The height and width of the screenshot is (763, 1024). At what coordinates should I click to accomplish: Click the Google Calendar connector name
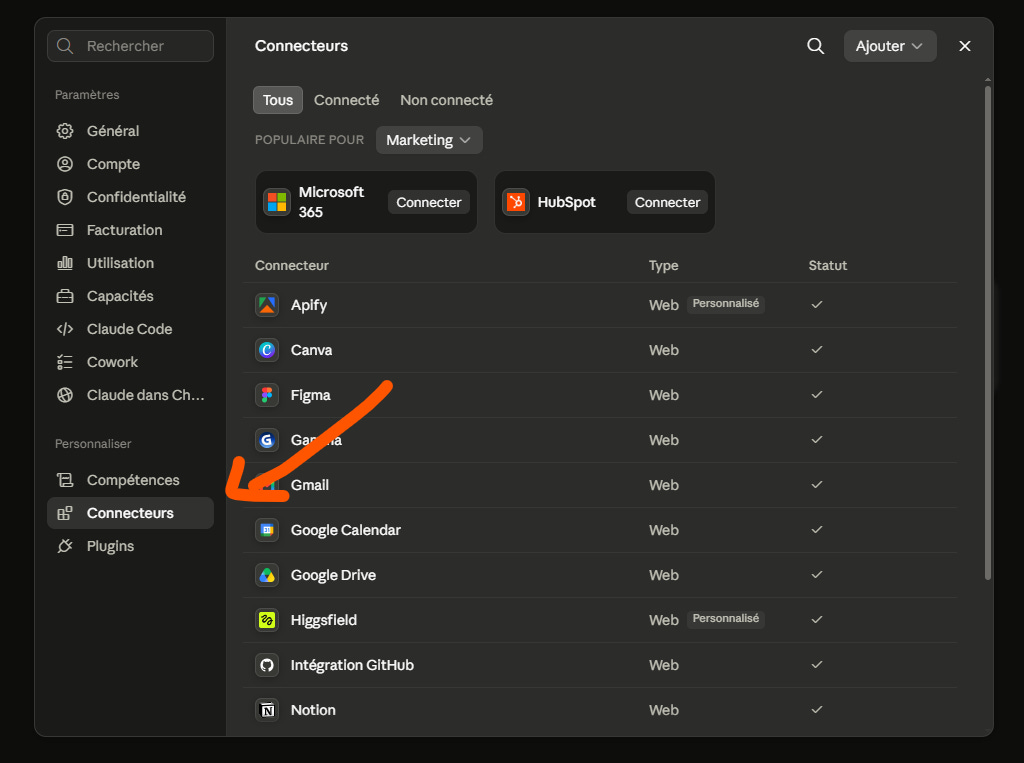345,530
